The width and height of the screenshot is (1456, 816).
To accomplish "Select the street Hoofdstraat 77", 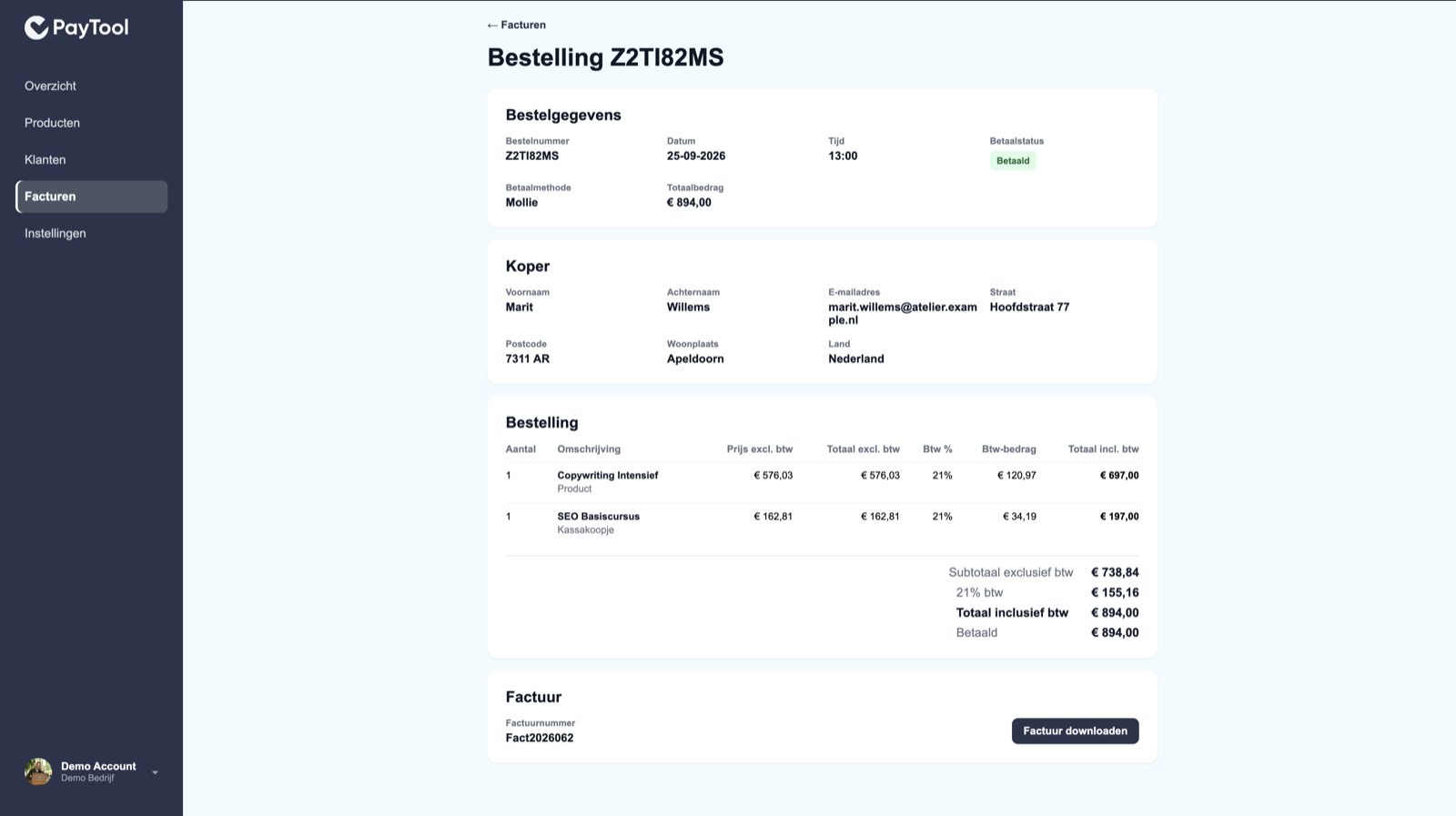I will tap(1029, 307).
